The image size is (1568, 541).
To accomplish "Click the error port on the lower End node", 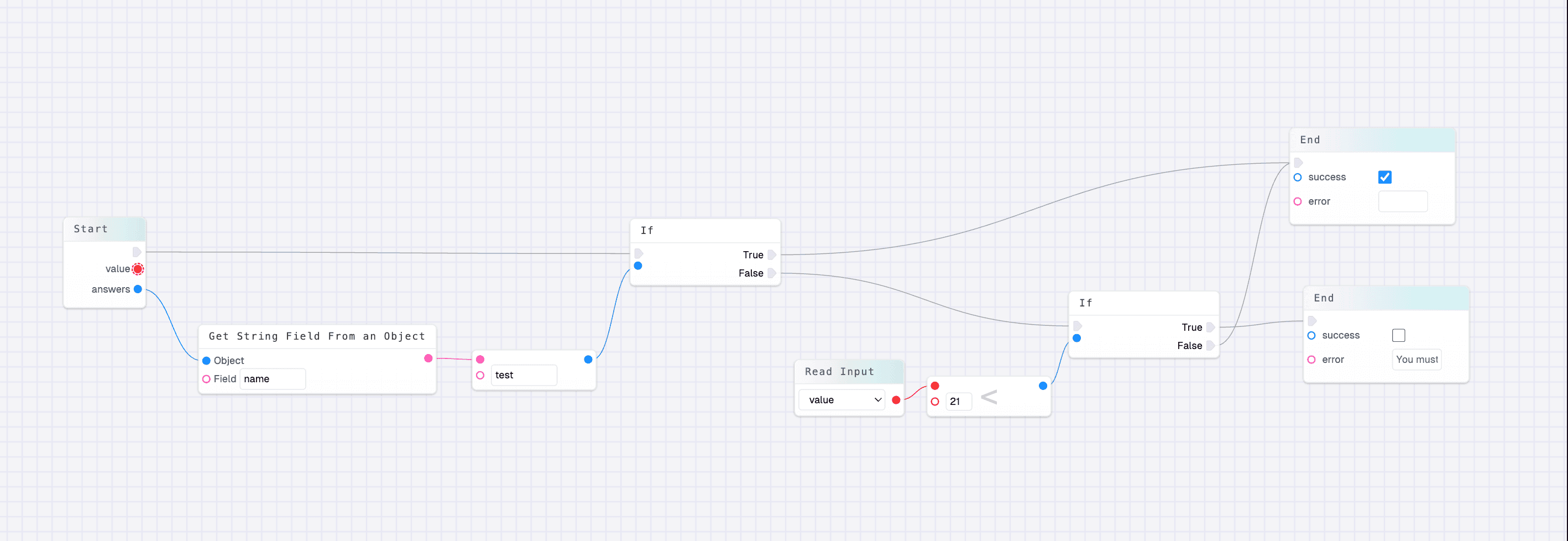I will (1312, 360).
